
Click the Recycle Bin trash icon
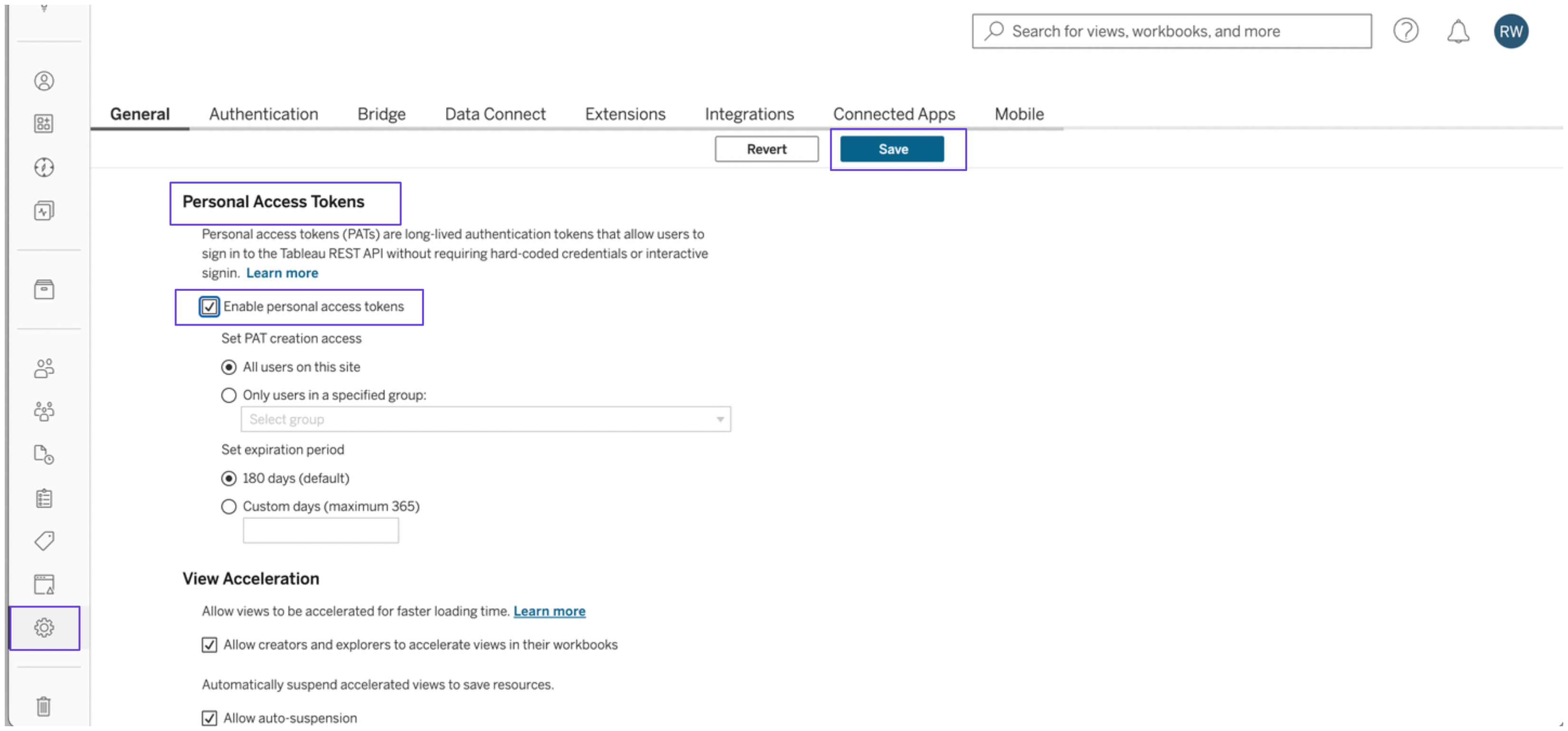(44, 706)
